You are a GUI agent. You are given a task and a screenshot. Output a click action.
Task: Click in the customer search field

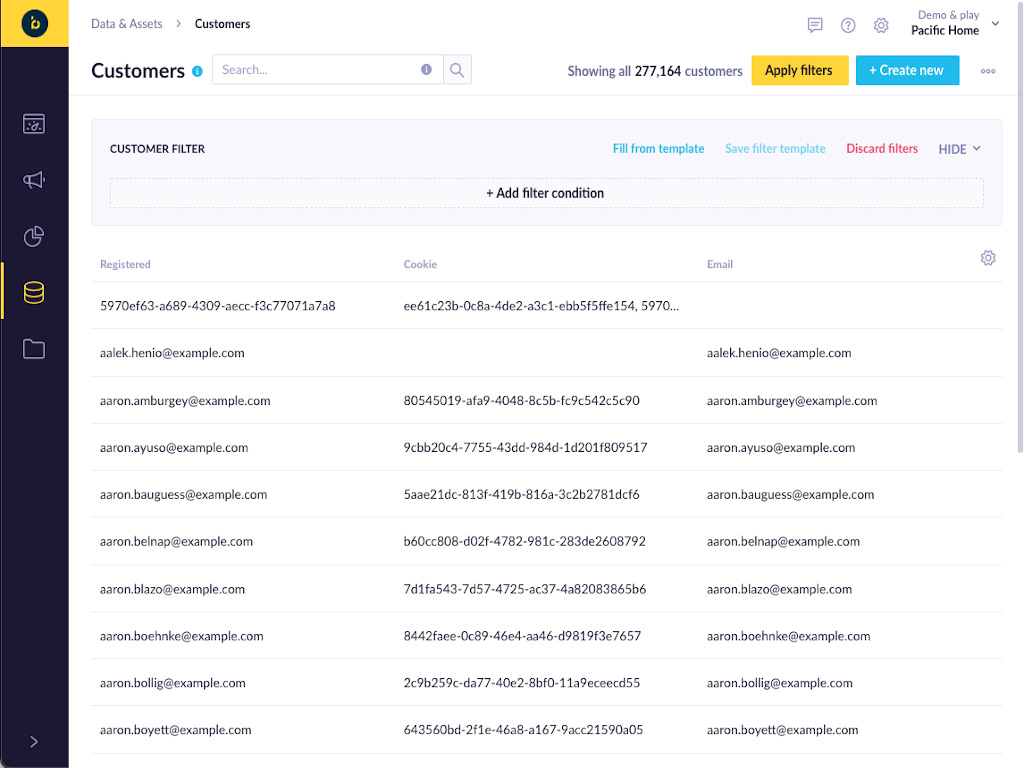(315, 70)
